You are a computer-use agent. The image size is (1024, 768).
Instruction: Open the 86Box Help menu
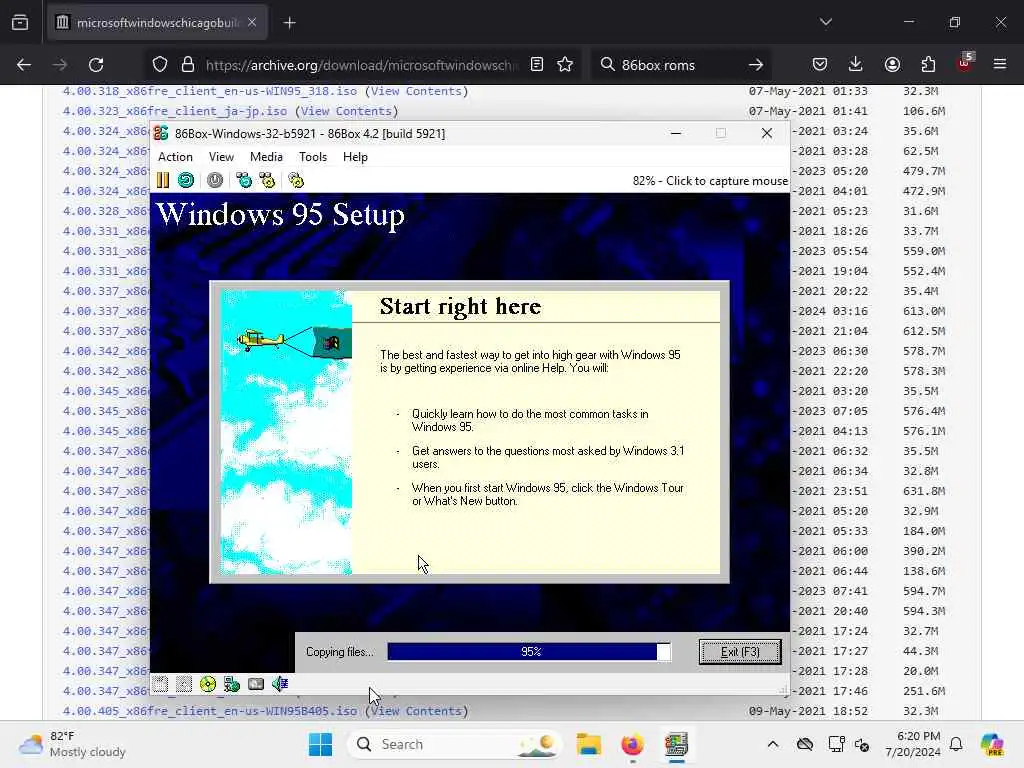(355, 157)
